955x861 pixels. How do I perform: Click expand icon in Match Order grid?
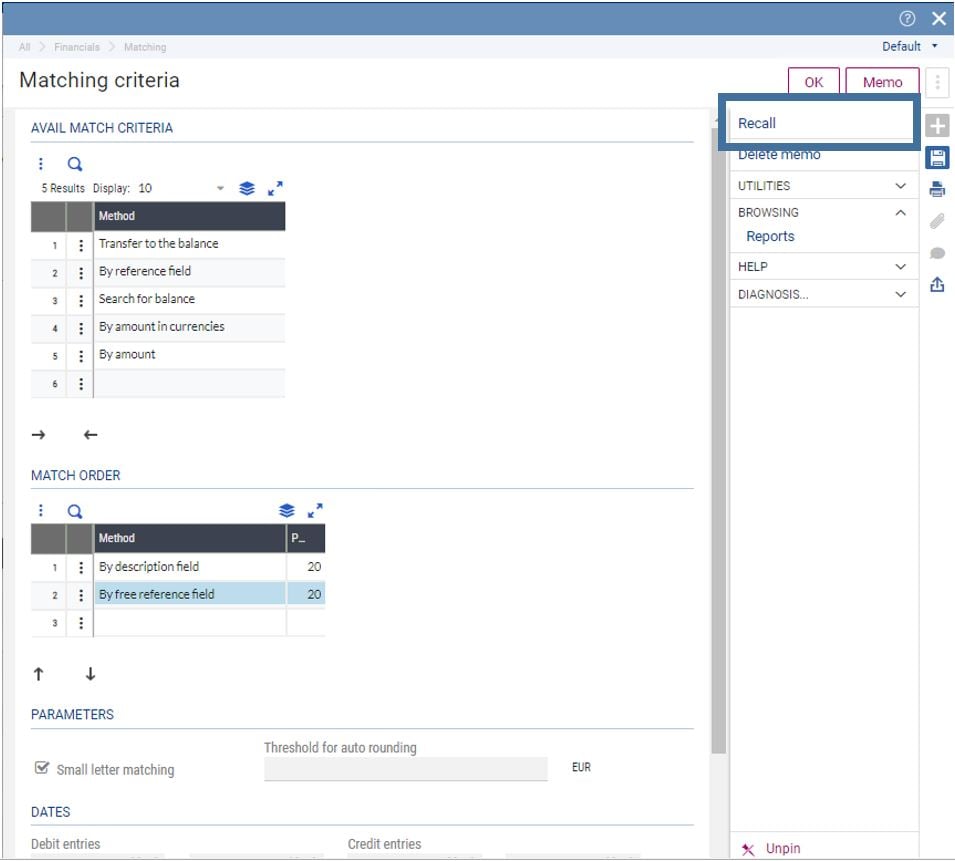(x=315, y=511)
